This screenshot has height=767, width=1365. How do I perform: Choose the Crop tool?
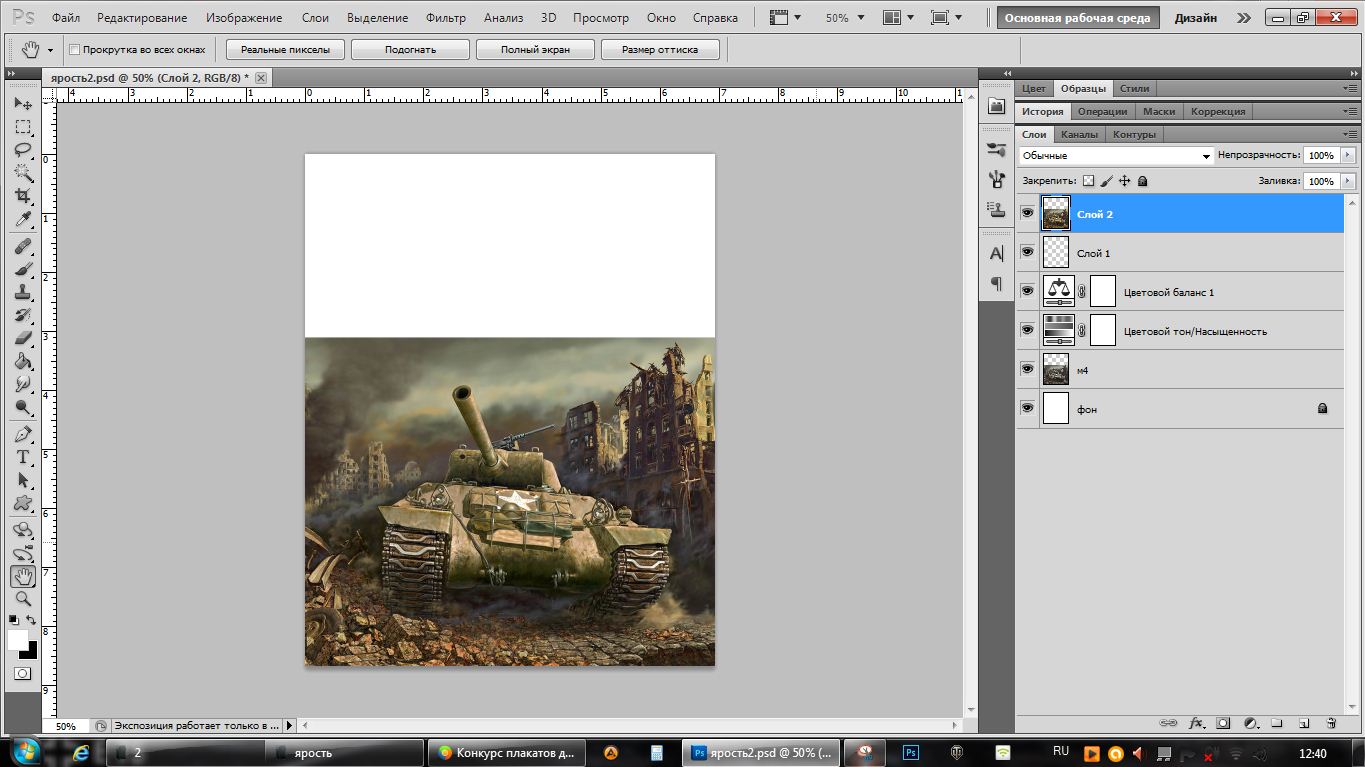click(x=23, y=196)
